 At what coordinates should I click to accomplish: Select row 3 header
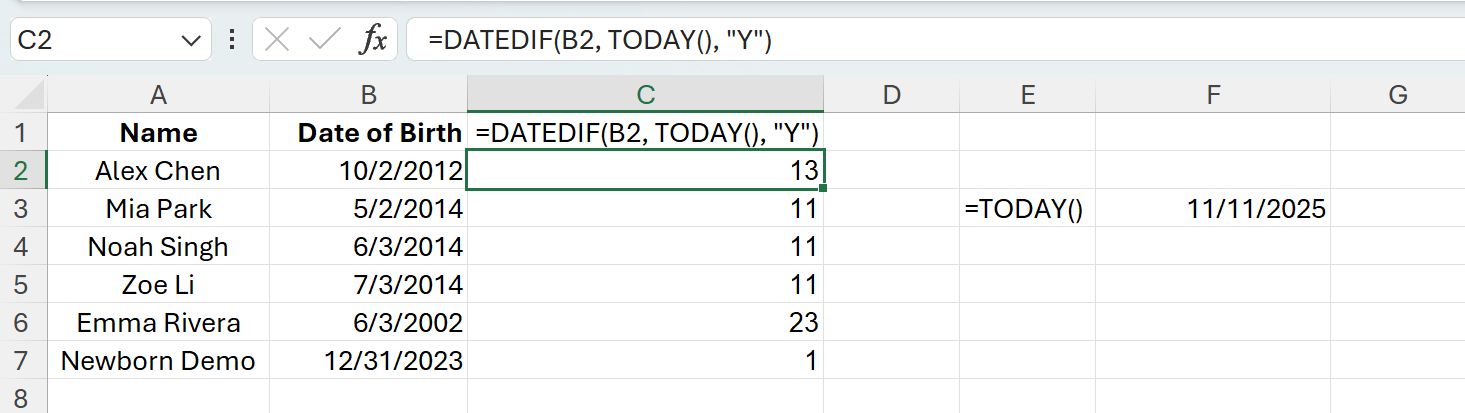coord(24,209)
